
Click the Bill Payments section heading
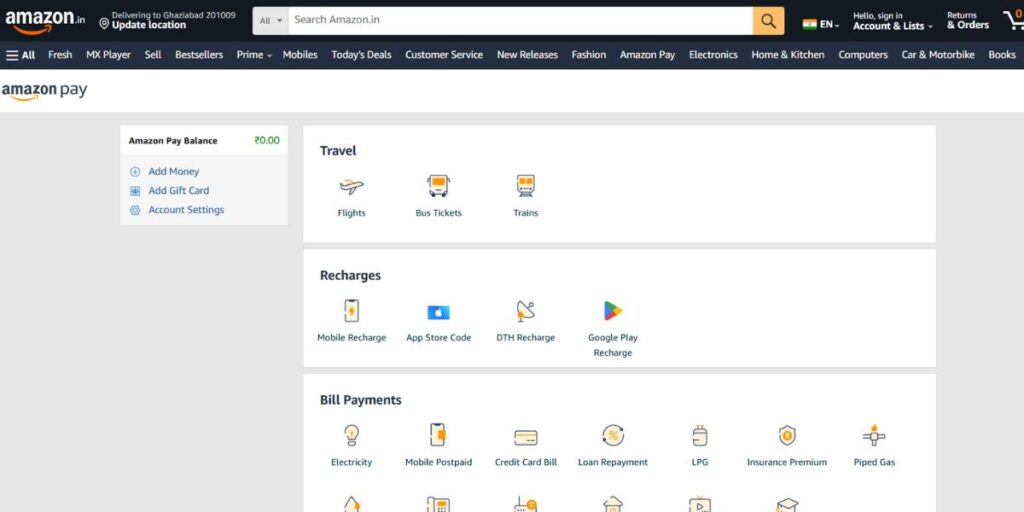pos(360,400)
